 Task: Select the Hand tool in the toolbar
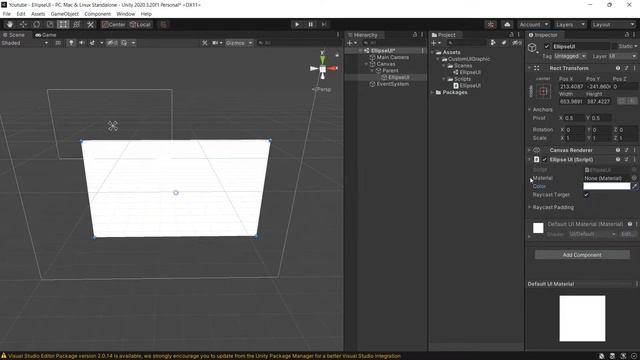point(10,24)
